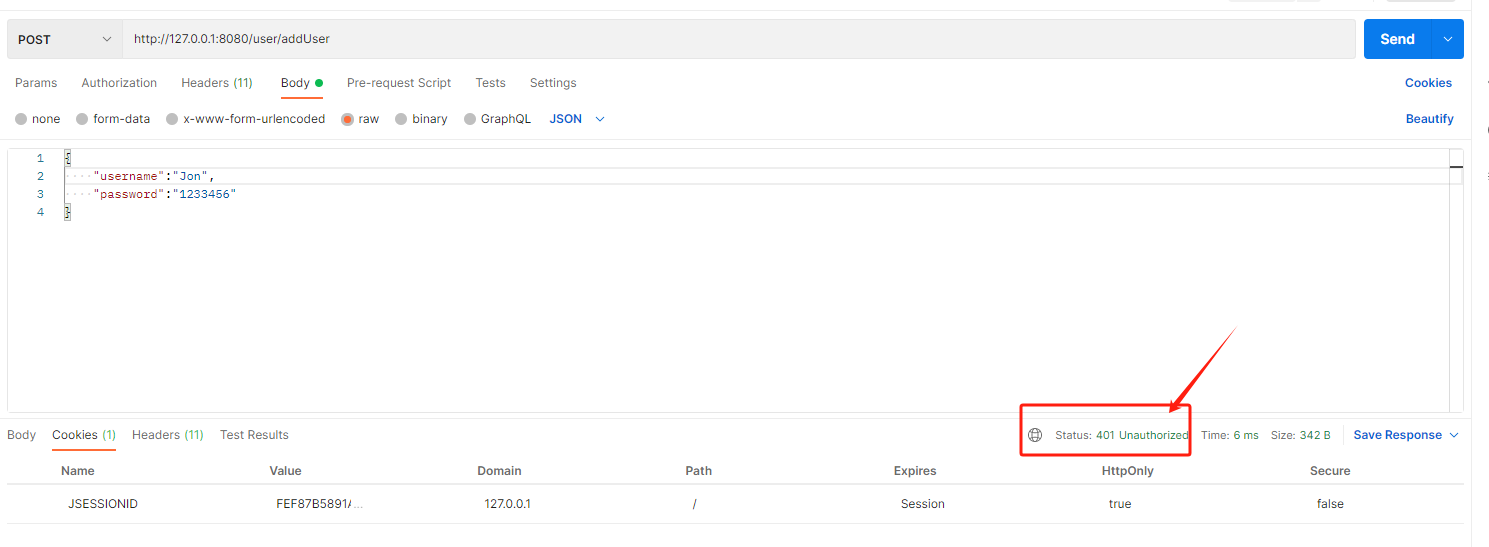Open the Pre-request Script tab

coord(399,83)
